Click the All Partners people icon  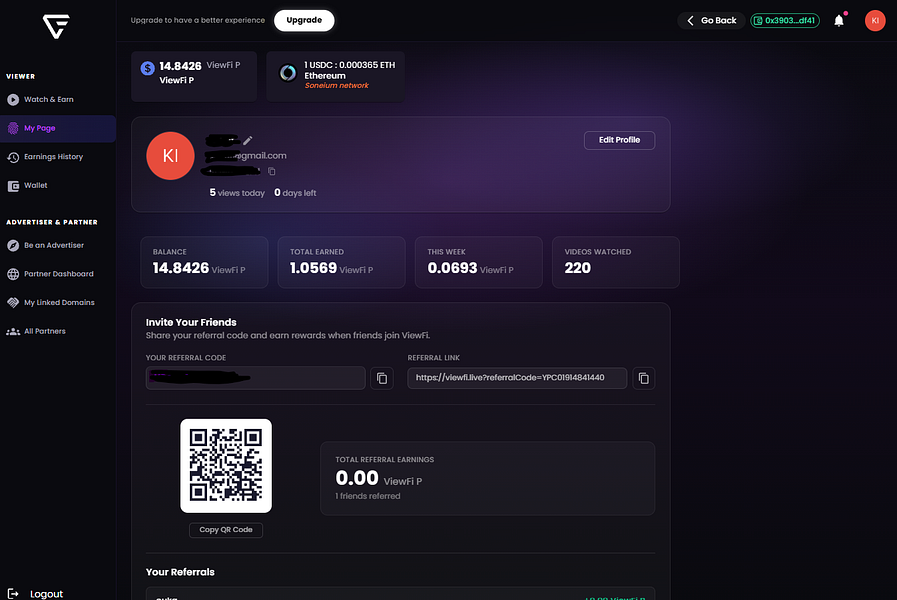[13, 331]
